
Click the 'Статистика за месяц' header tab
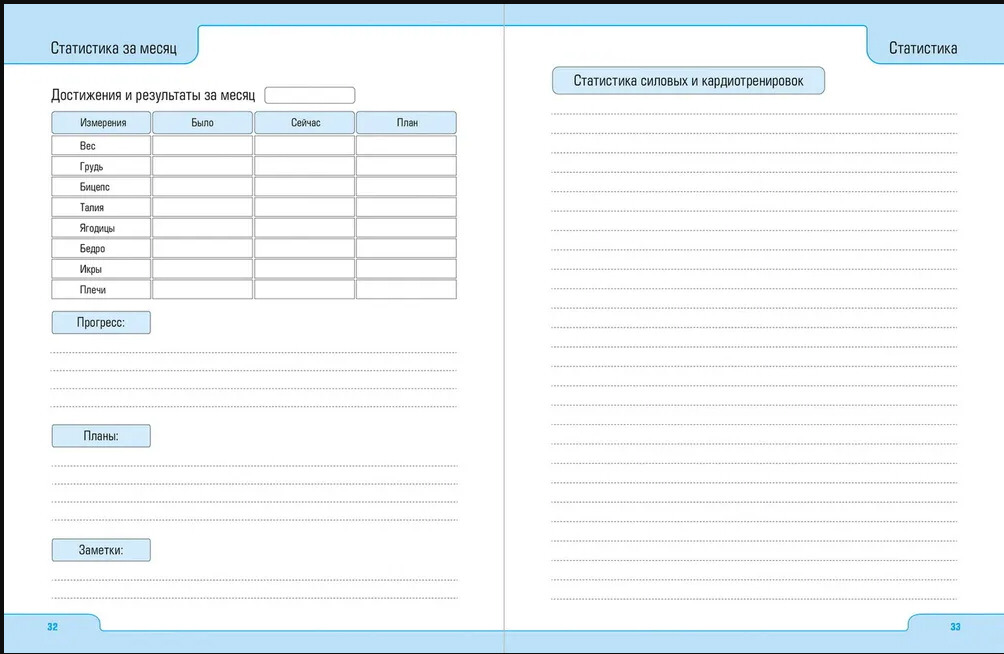(x=113, y=48)
